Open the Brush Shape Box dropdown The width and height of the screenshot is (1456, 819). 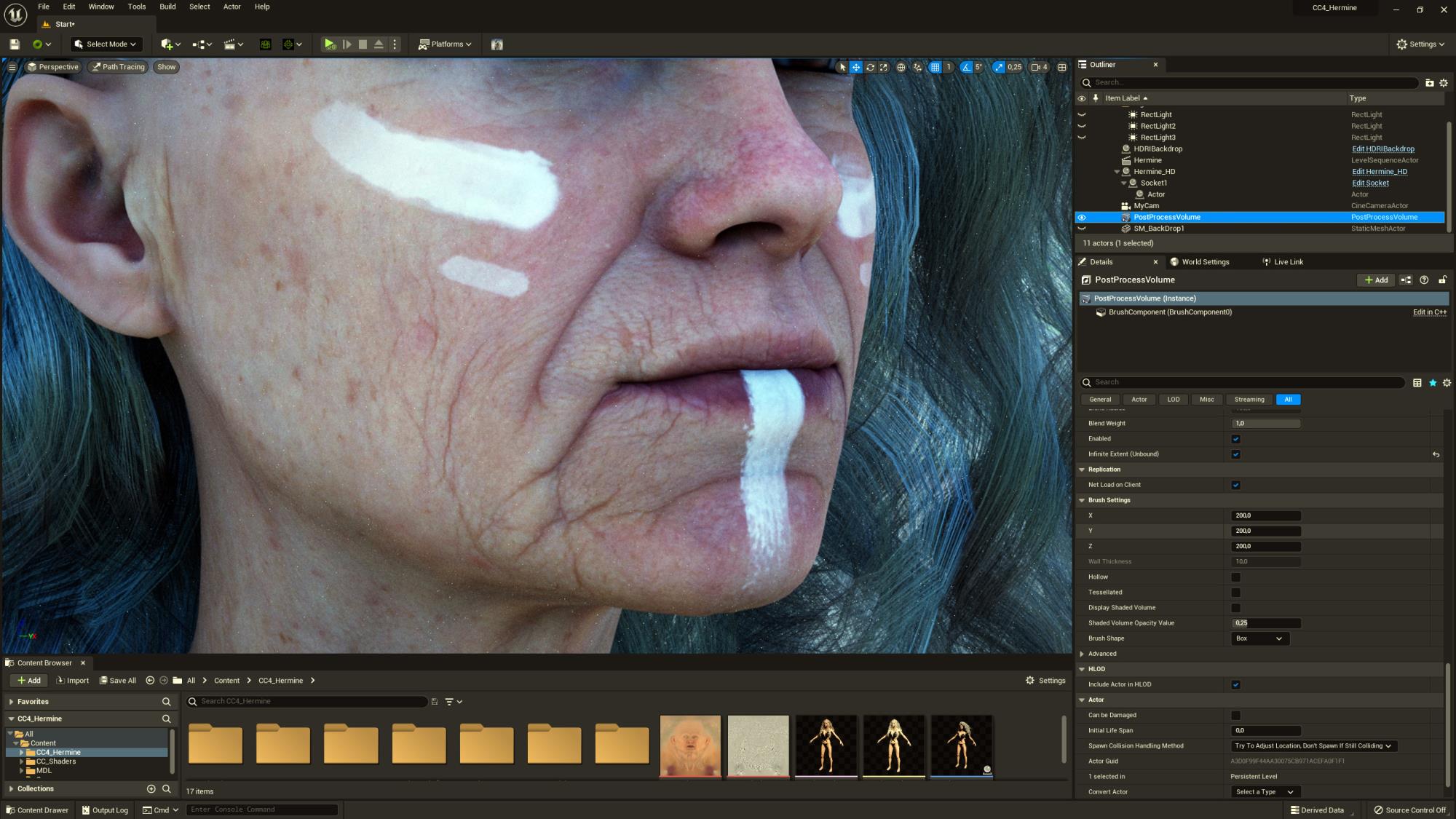pyautogui.click(x=1259, y=638)
